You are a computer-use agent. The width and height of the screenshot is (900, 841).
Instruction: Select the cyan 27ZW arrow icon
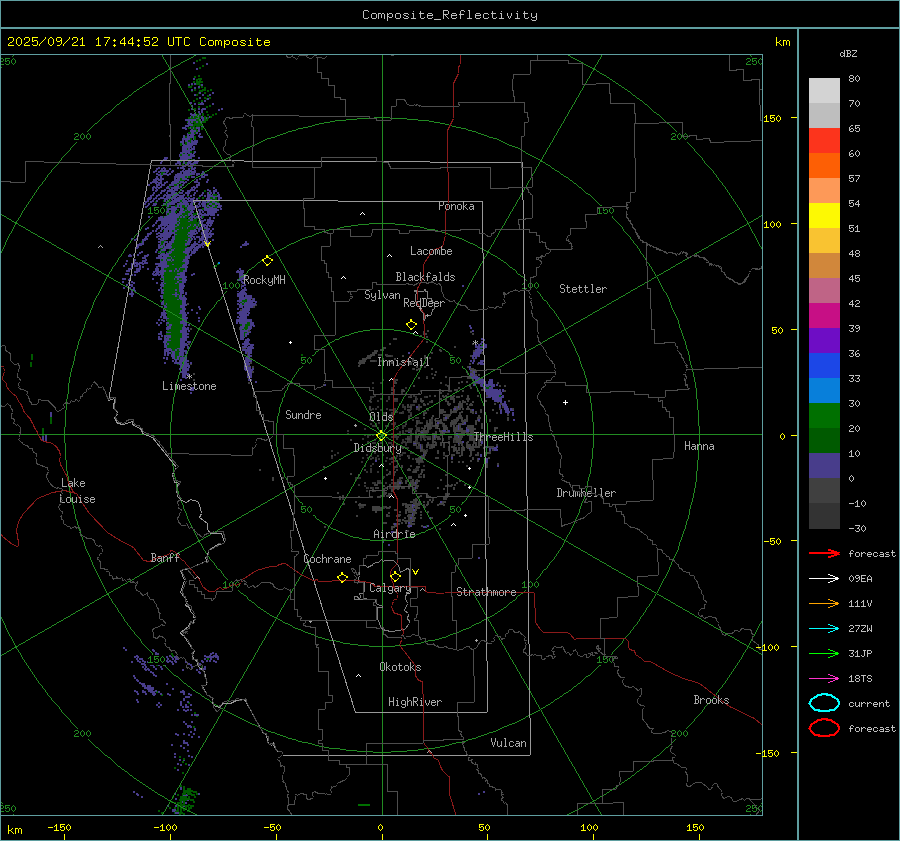823,628
